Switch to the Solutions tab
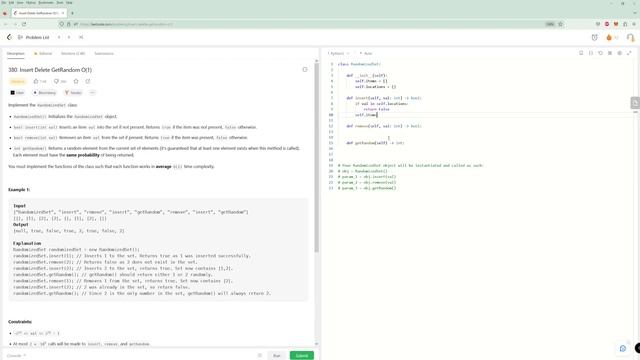 tap(73, 53)
